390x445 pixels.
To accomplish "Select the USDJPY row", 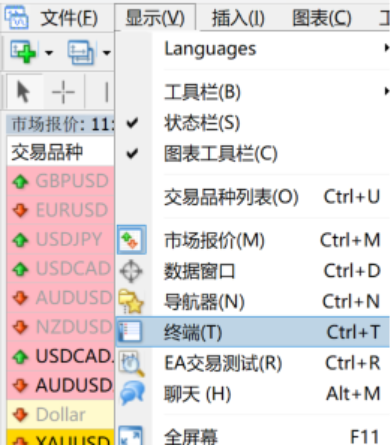I will [60, 239].
